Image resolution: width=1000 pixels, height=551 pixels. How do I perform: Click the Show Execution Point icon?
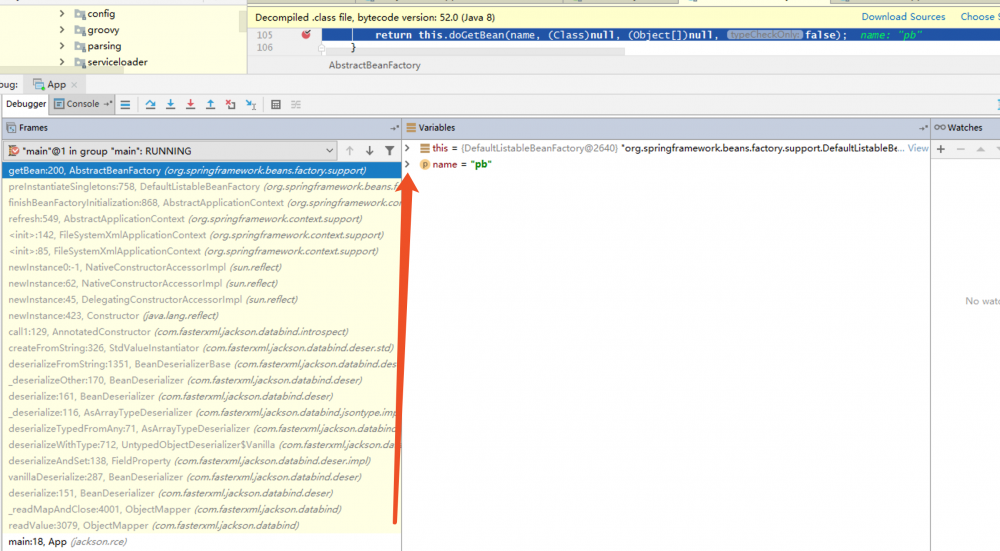tap(125, 105)
